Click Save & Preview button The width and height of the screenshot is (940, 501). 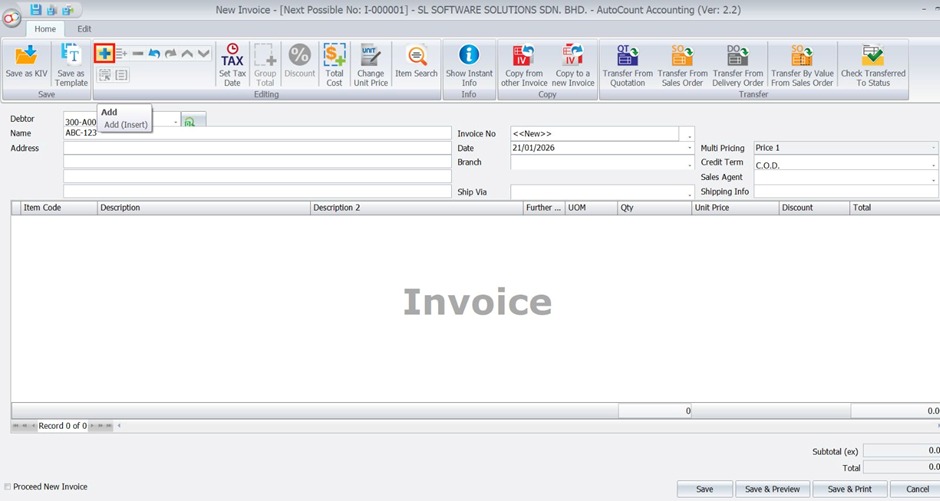pos(772,489)
